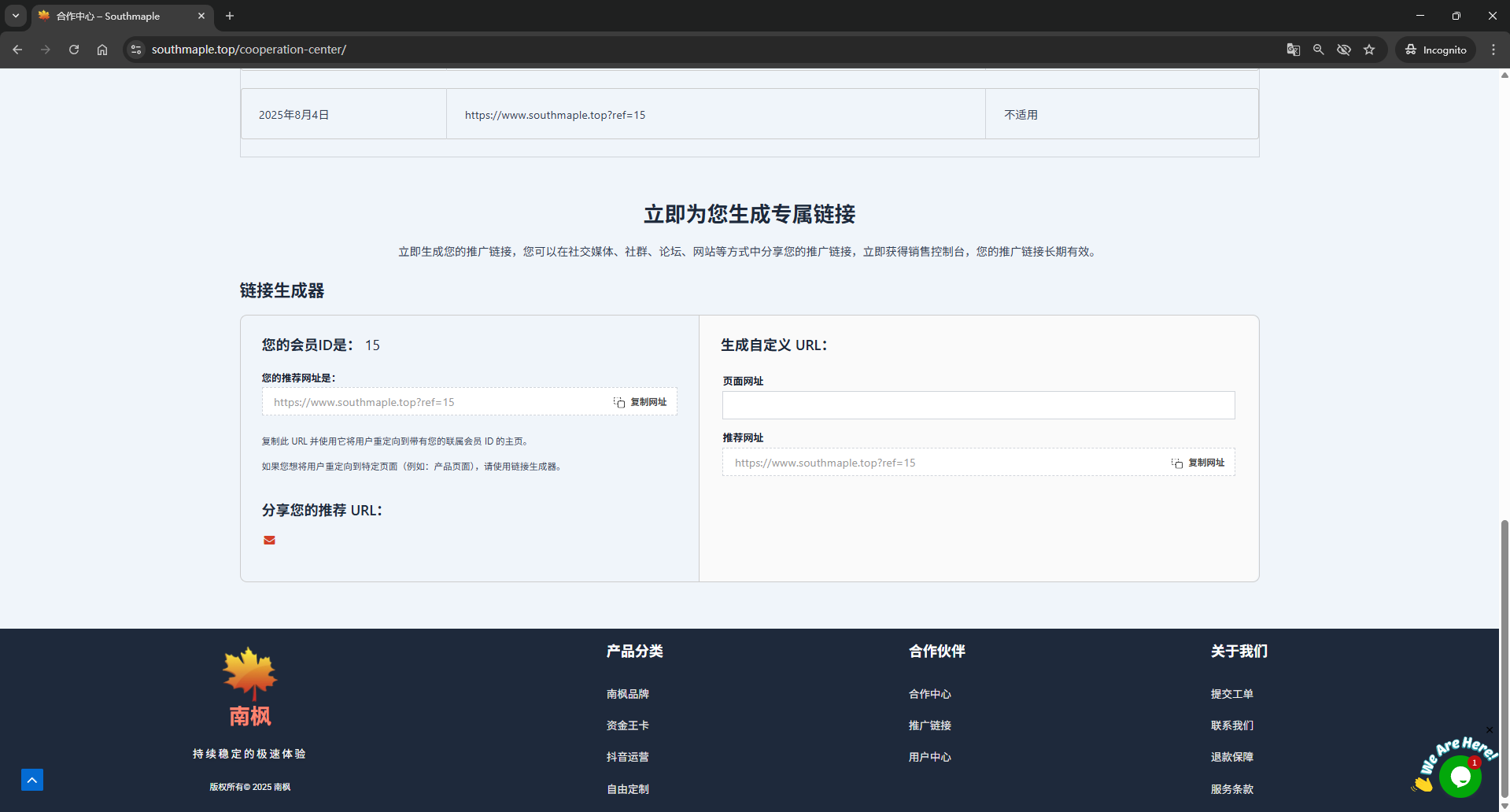Viewport: 1510px width, 812px height.
Task: Open Google Translate icon in the address bar
Action: 1292,49
